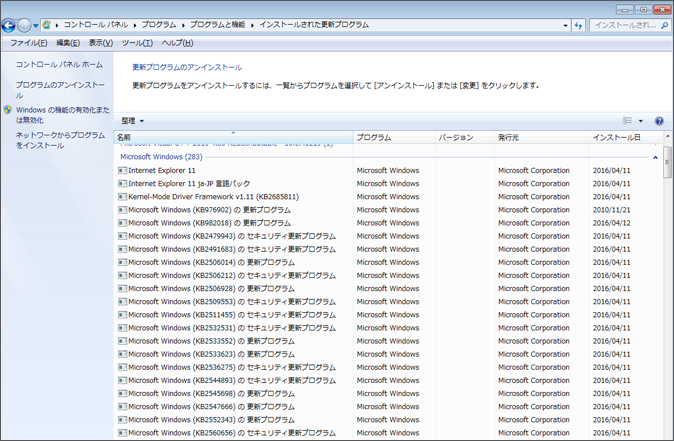Open the 編集(E) menu
The height and width of the screenshot is (441, 674).
(x=68, y=43)
